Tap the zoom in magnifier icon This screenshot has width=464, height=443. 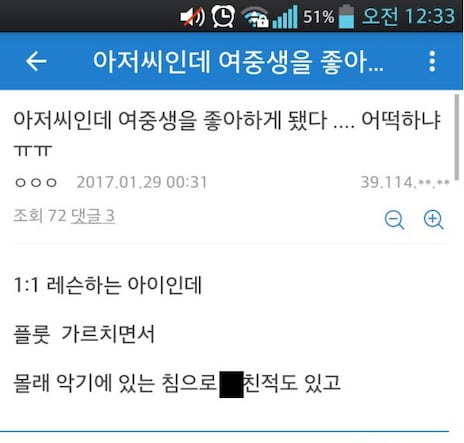coord(433,220)
